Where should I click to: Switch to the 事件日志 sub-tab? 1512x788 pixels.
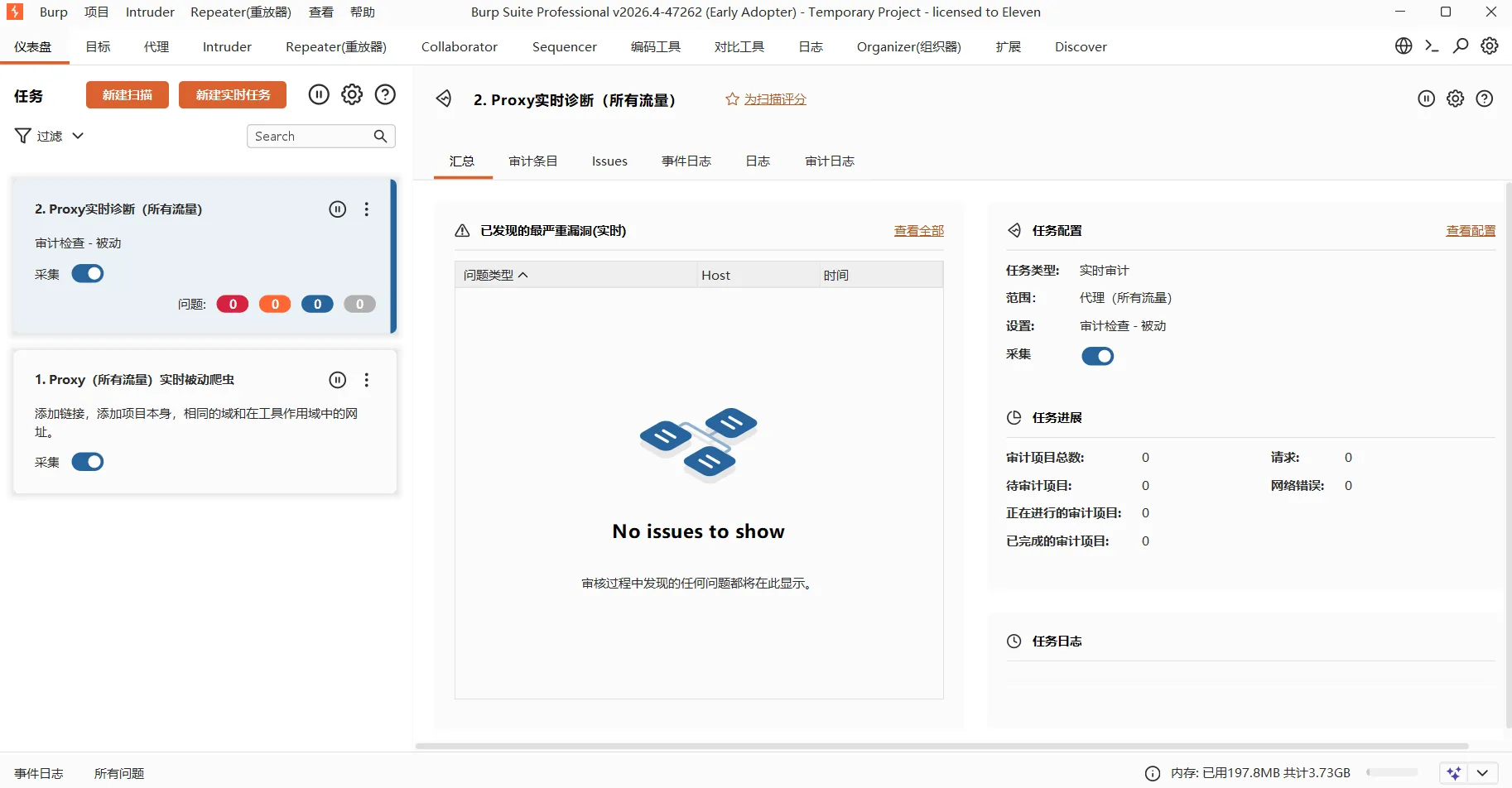pyautogui.click(x=686, y=161)
